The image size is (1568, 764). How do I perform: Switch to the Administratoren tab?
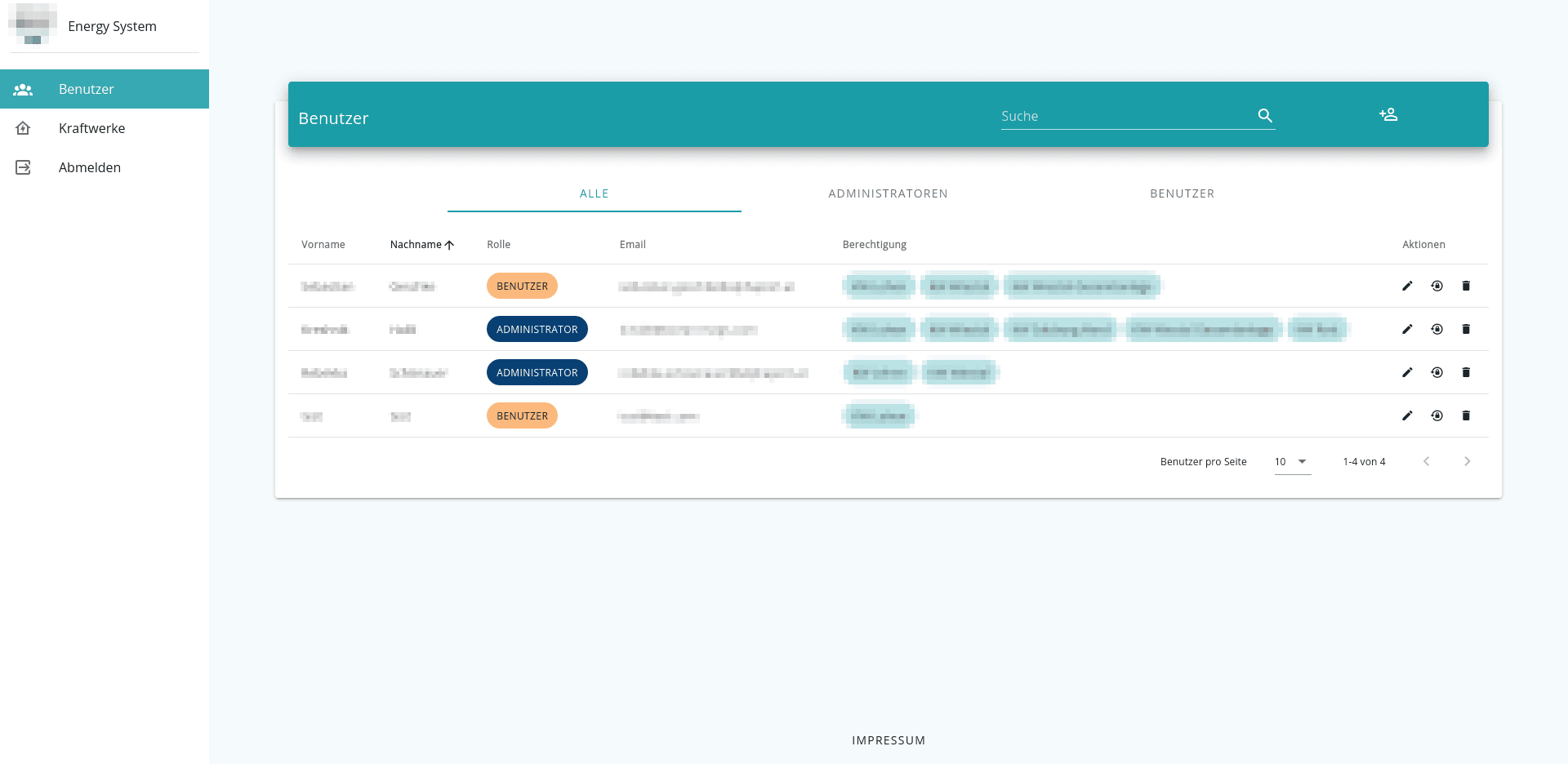(x=888, y=193)
